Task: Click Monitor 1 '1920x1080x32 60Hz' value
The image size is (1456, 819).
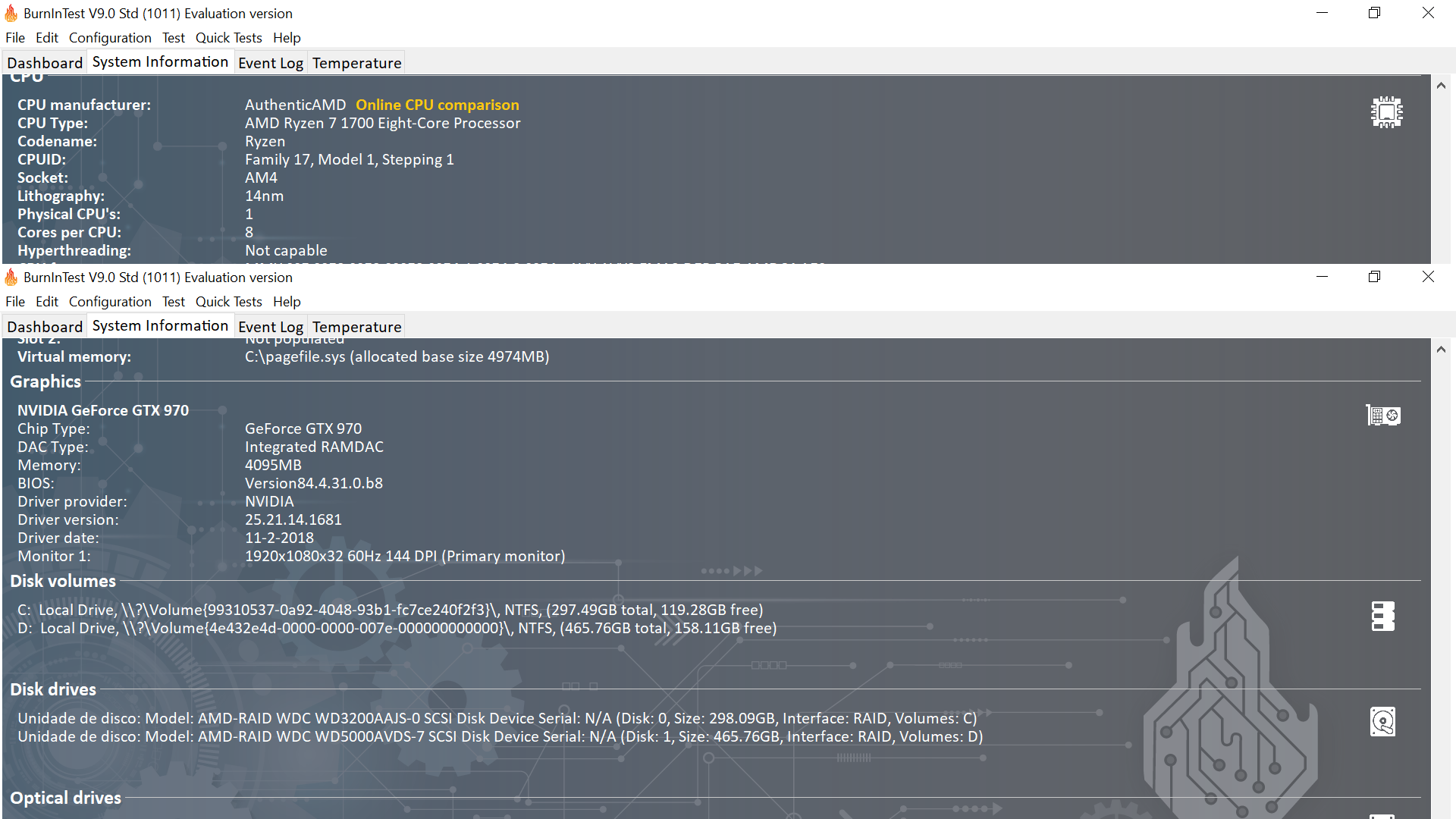Action: (x=405, y=556)
